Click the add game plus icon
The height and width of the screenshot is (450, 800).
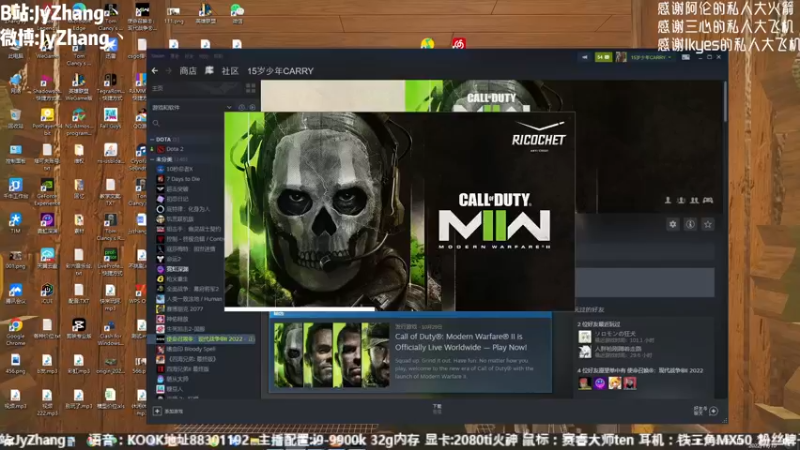tap(157, 411)
